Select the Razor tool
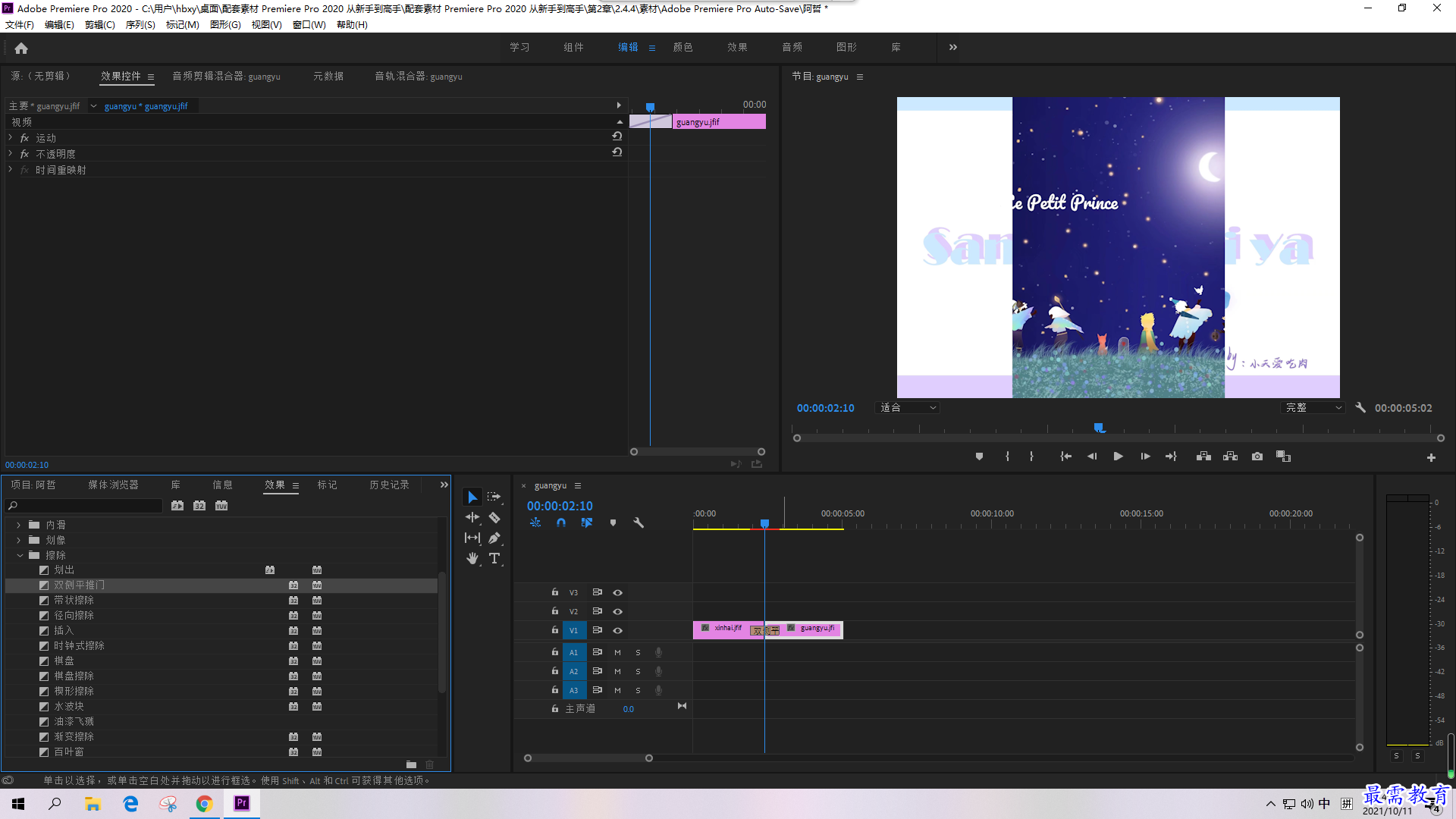The image size is (1456, 819). coord(494,517)
